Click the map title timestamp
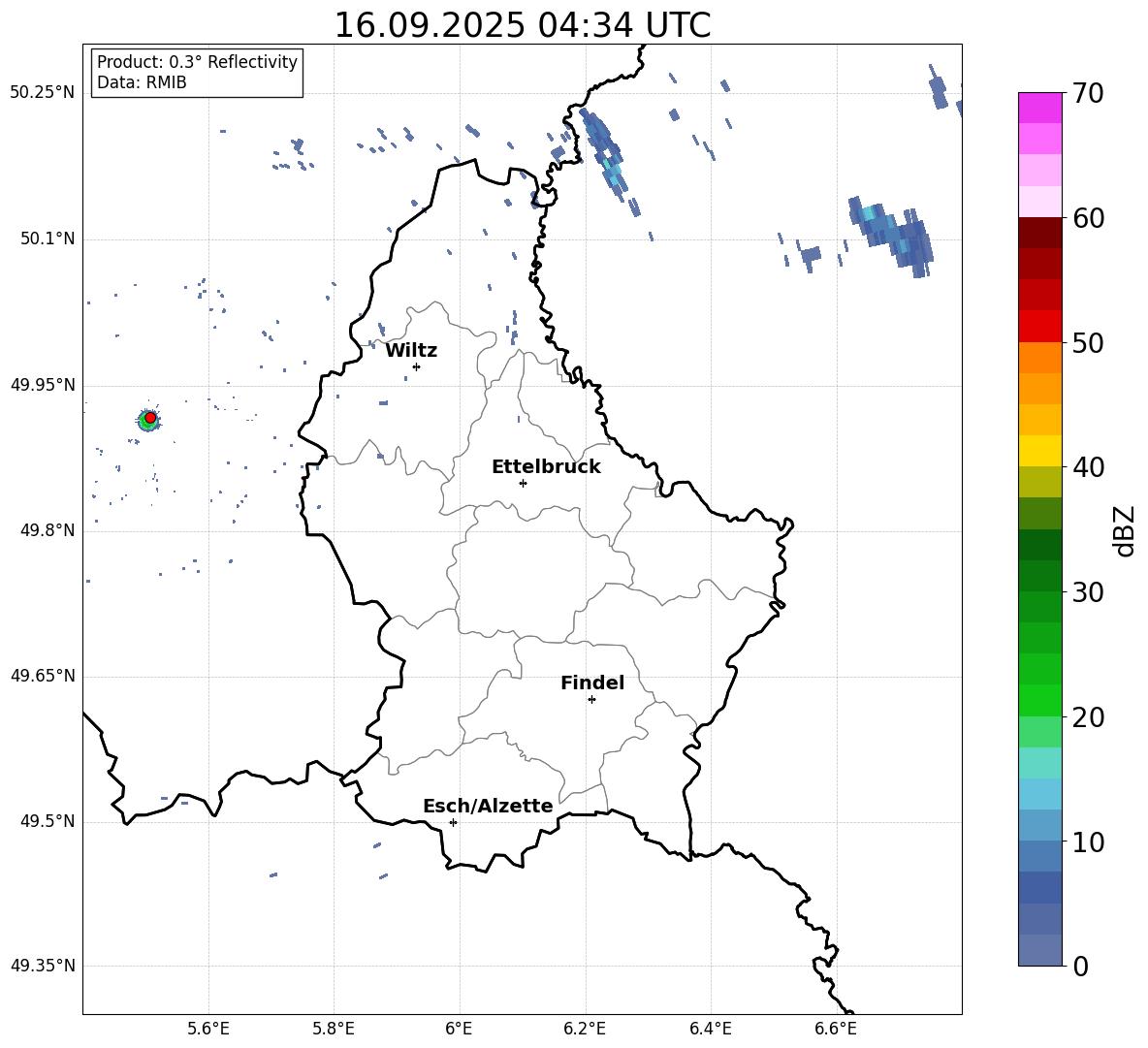This screenshot has width=1148, height=1048. tap(522, 25)
